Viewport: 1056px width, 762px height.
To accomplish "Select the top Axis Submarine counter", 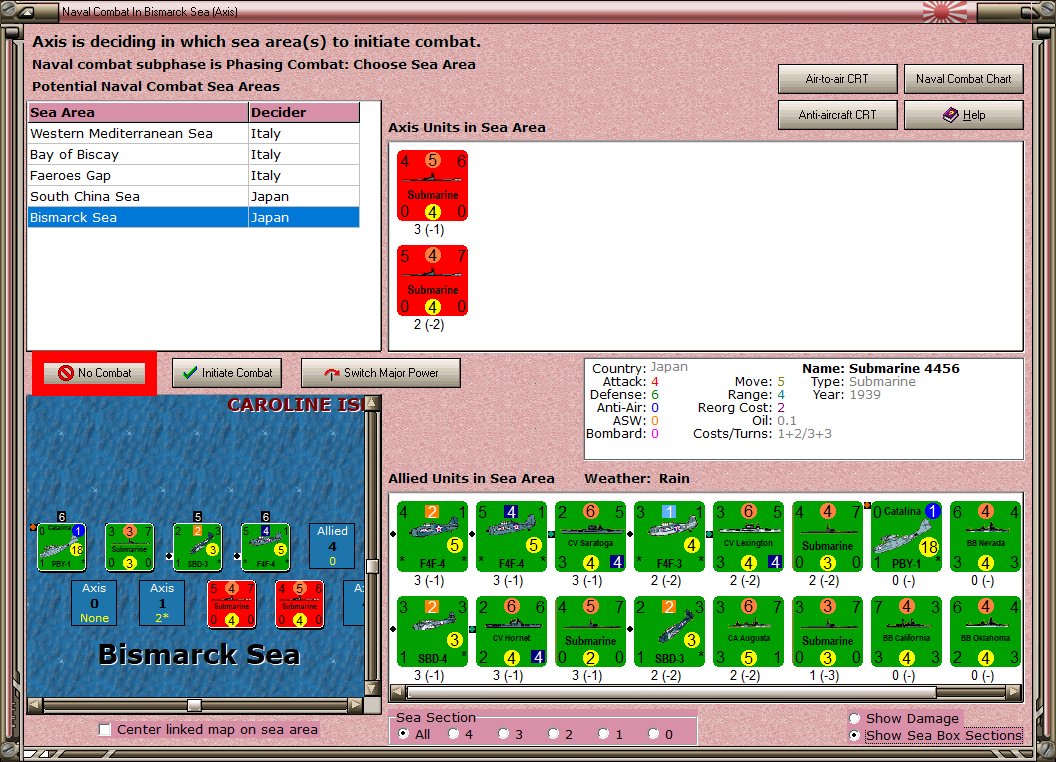I will tap(432, 185).
